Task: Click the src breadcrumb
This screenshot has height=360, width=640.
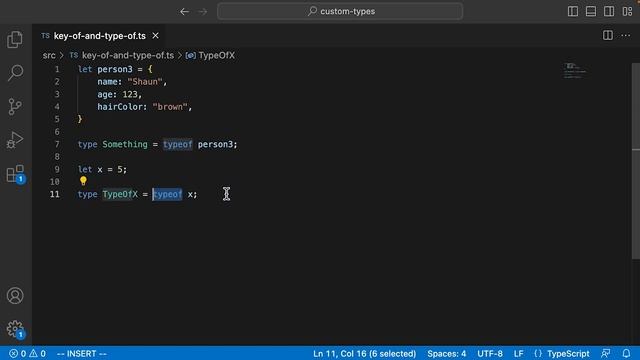Action: 49,56
